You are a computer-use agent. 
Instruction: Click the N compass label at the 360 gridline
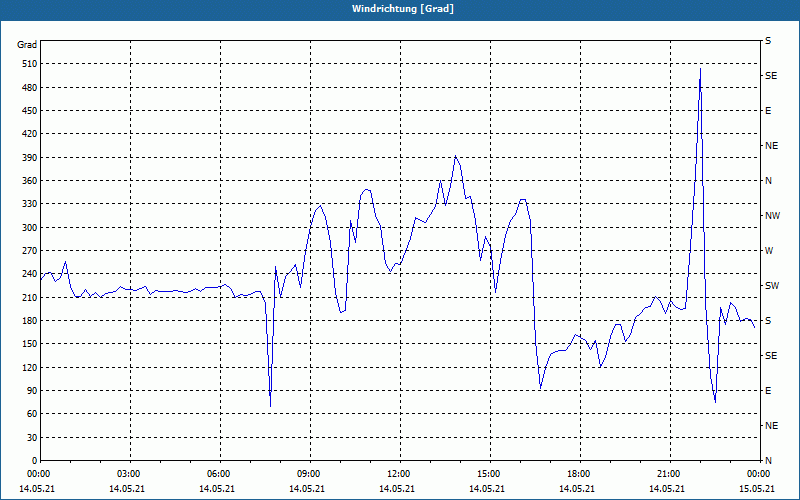coord(768,181)
